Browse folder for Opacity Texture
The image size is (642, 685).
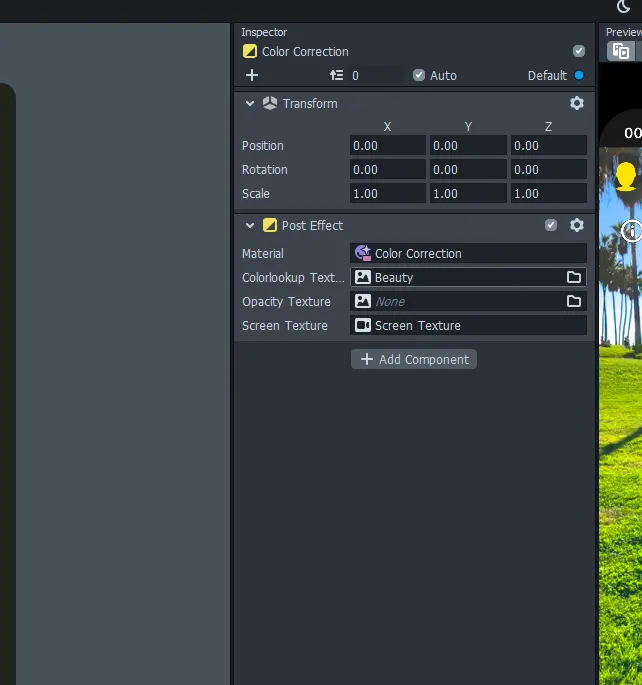[573, 301]
